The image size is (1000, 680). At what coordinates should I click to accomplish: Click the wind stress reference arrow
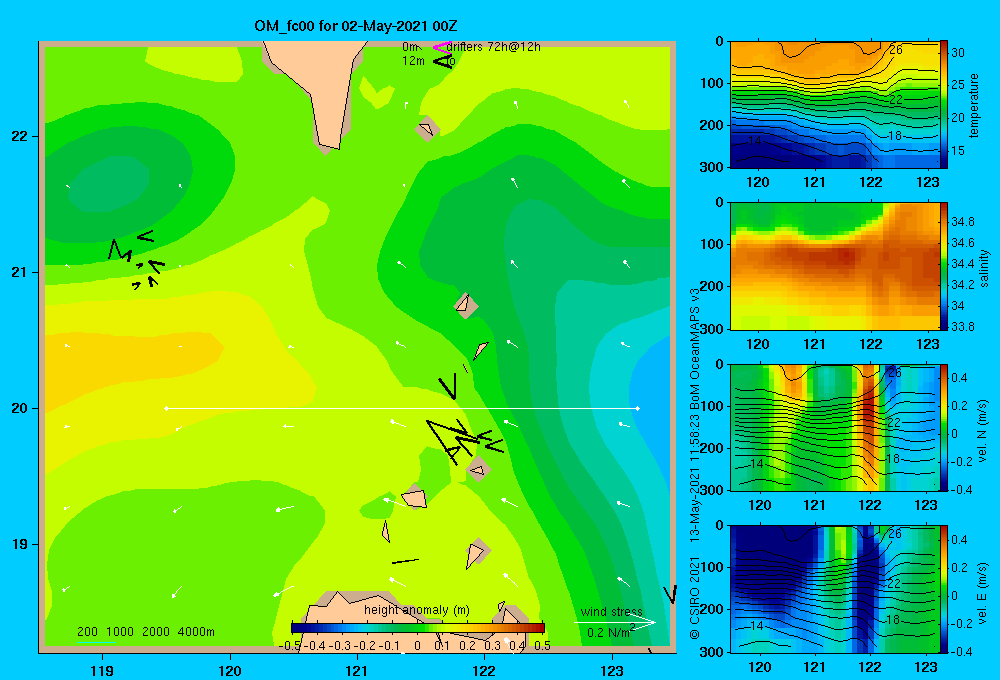click(x=615, y=623)
